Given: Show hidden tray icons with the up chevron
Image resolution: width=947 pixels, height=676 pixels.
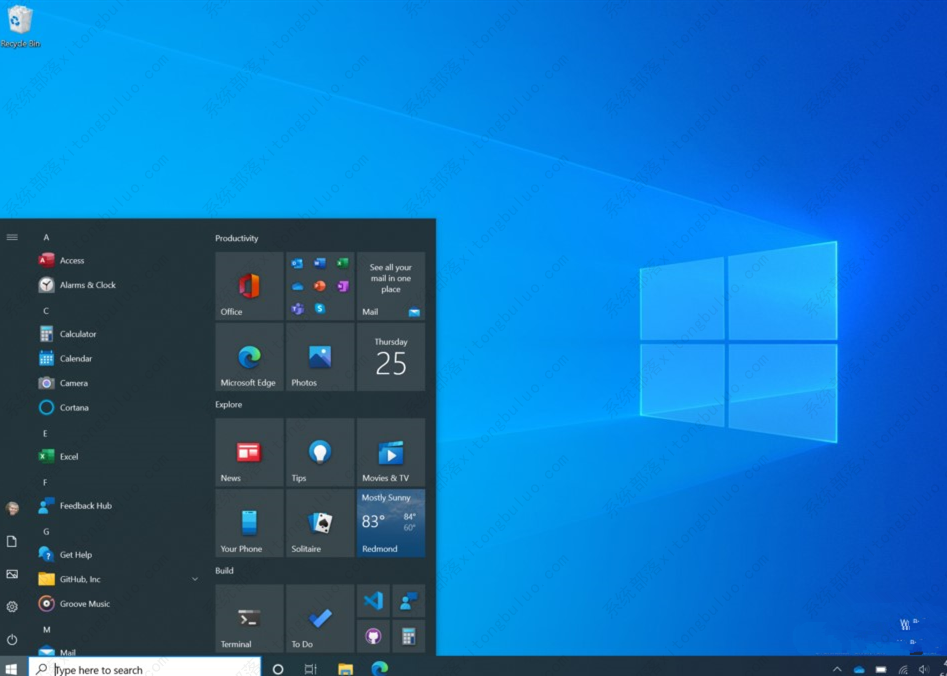Looking at the screenshot, I should click(x=836, y=668).
